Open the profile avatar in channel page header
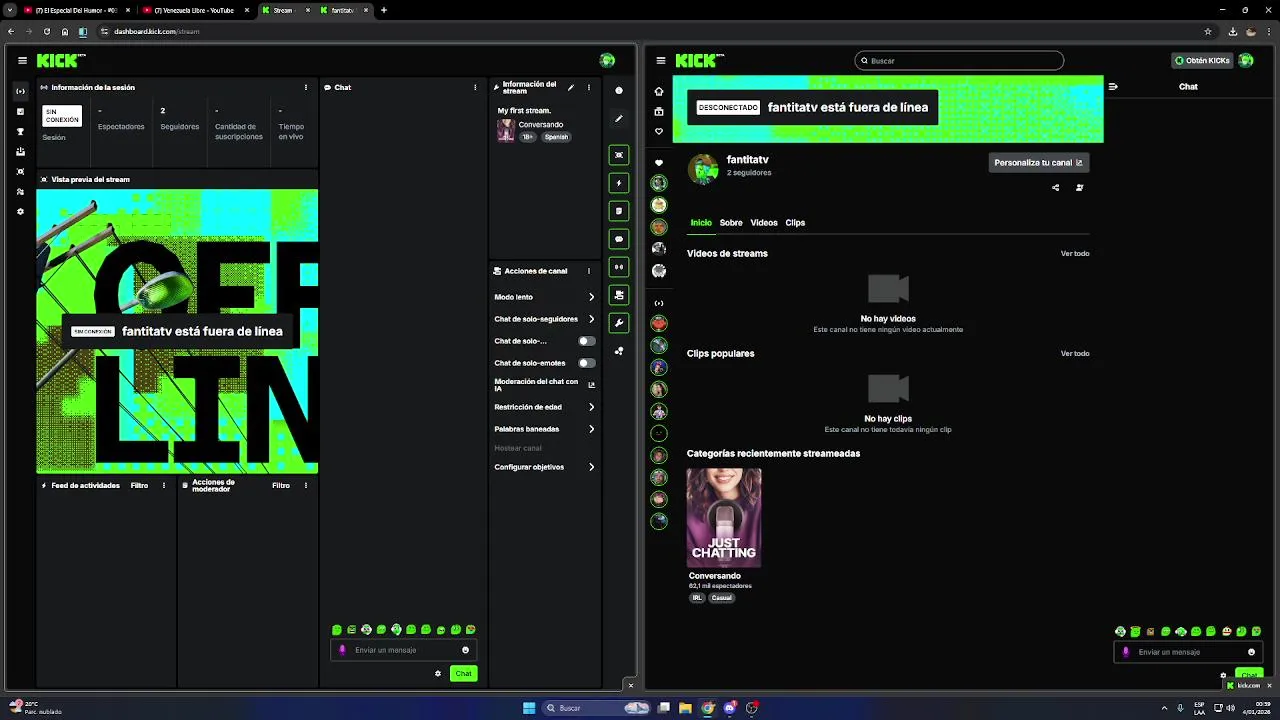 [x=1246, y=60]
